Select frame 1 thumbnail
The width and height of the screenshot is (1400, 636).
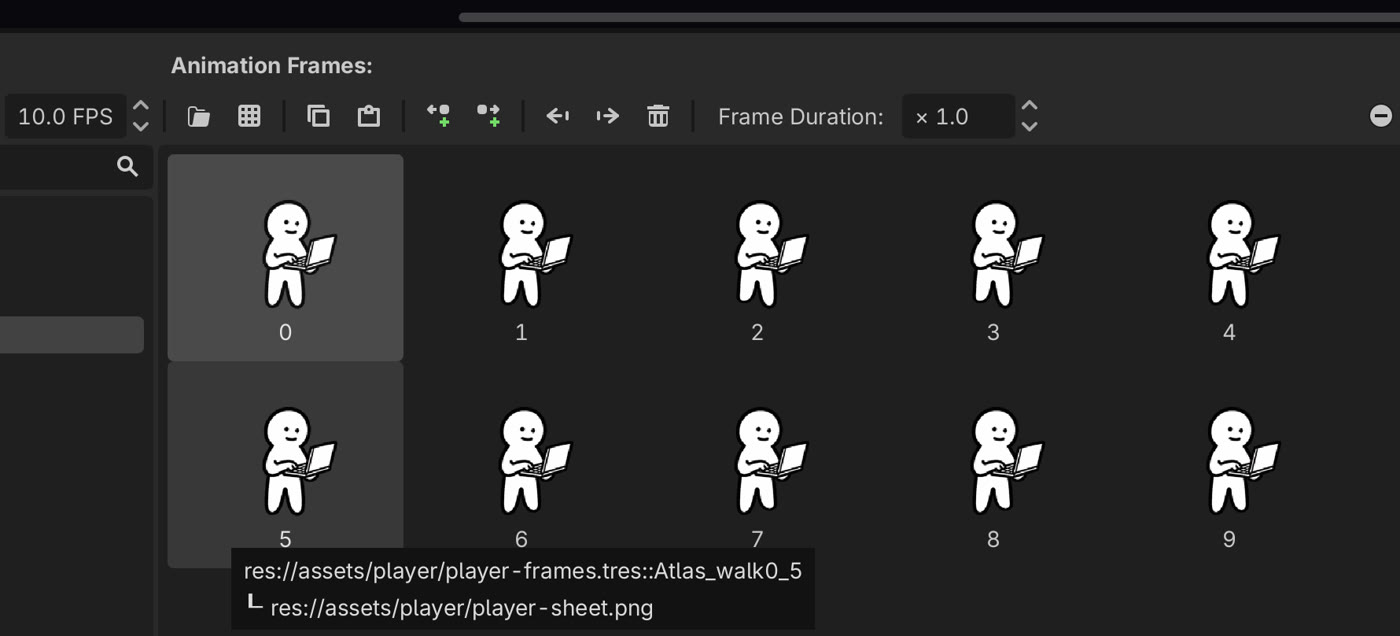click(x=521, y=258)
